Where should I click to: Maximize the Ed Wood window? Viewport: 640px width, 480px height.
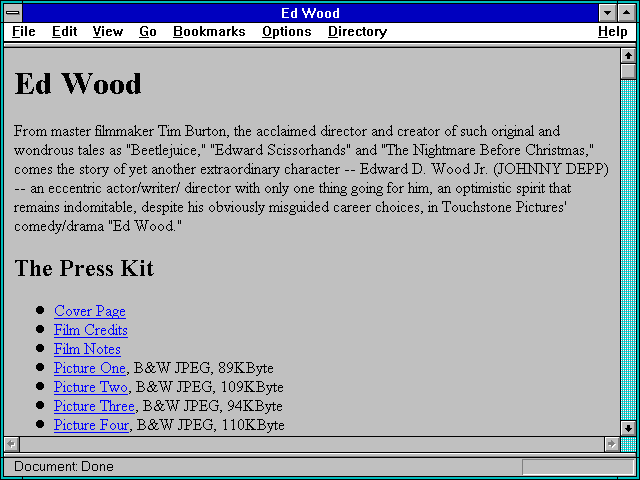(627, 13)
